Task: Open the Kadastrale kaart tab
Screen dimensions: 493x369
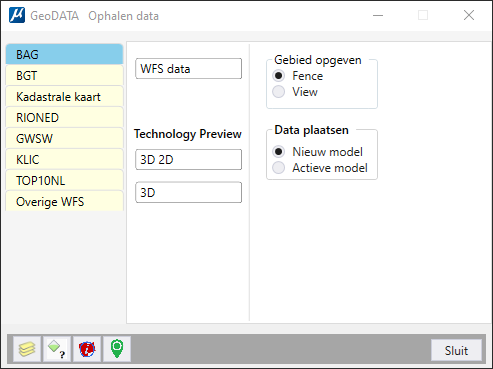Action: pyautogui.click(x=64, y=97)
